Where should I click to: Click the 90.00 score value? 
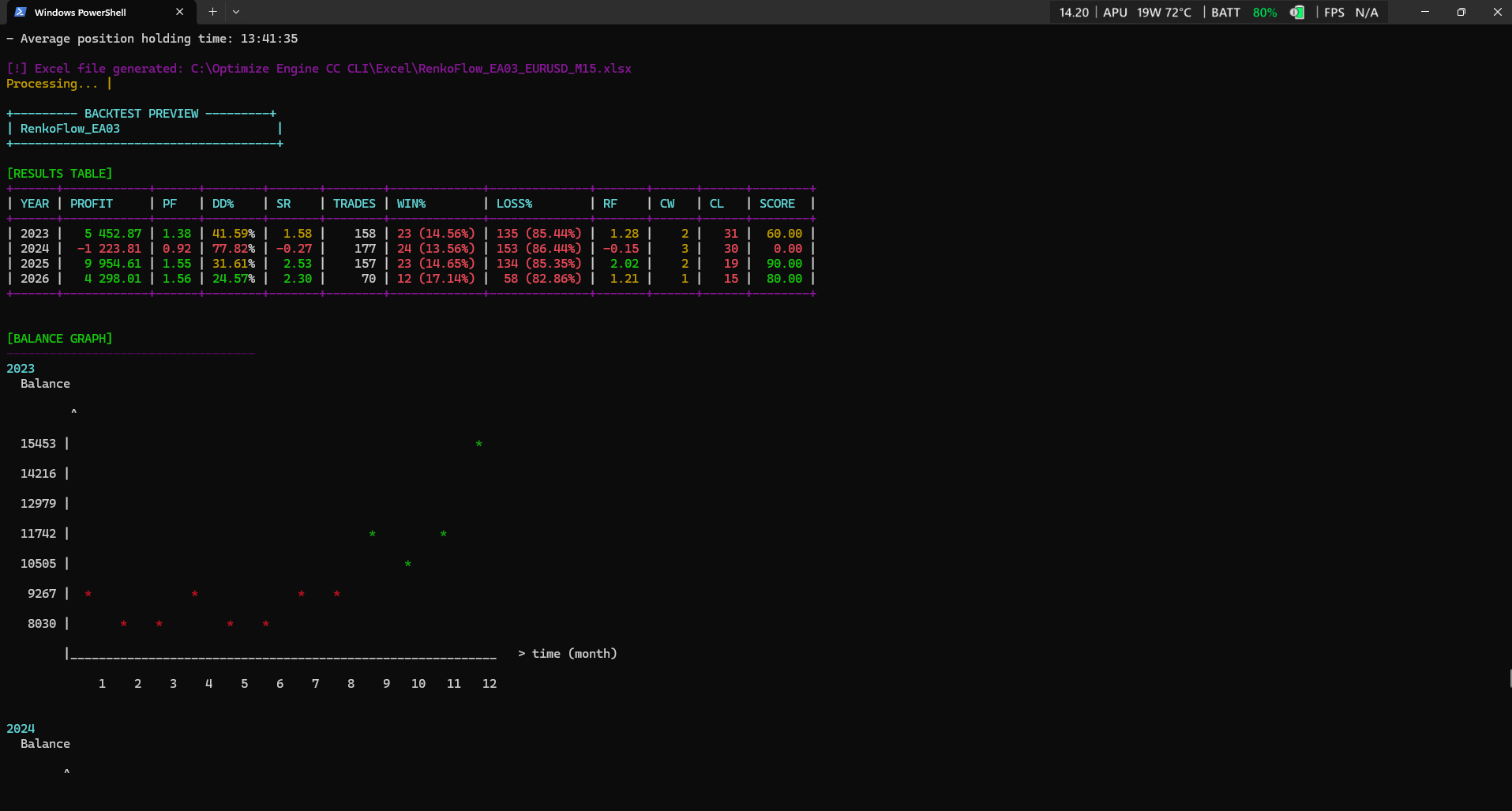[784, 264]
